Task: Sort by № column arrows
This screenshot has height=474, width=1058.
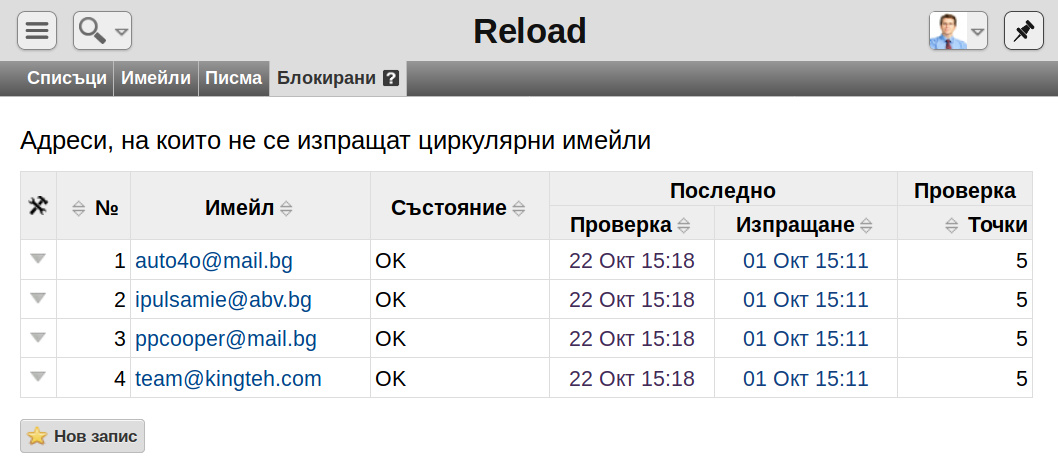Action: [x=79, y=209]
